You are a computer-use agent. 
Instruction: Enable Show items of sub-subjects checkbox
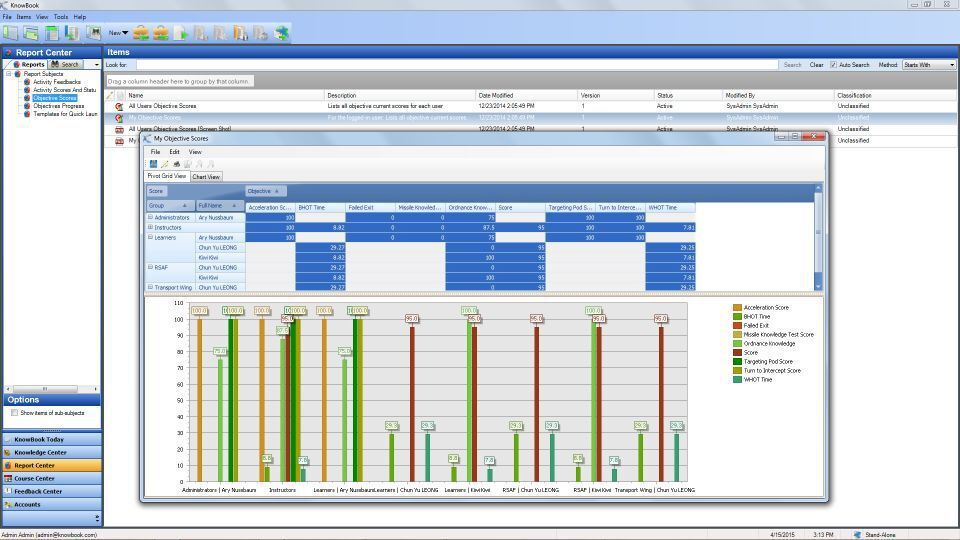(14, 413)
